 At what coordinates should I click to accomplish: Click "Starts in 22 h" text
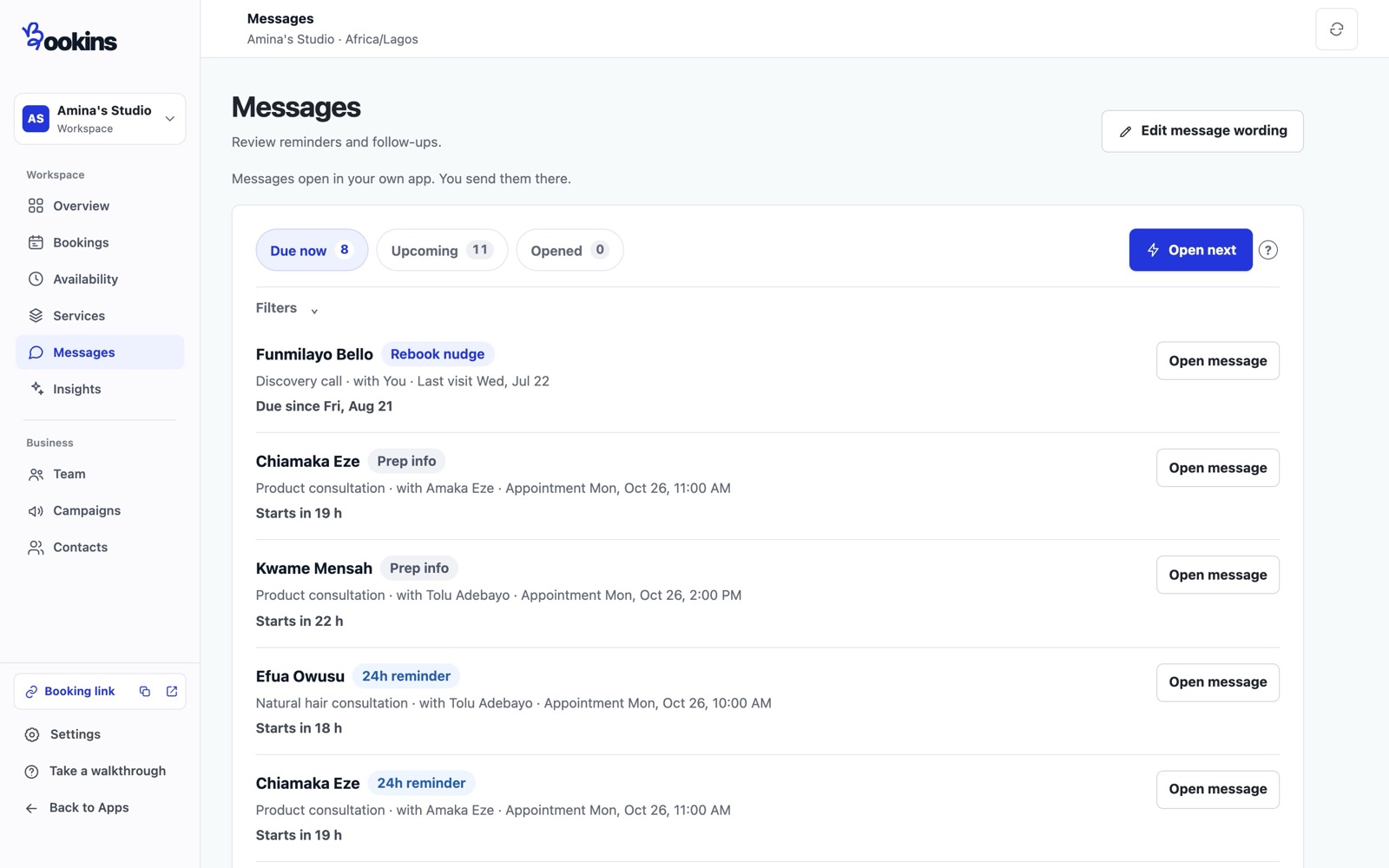[300, 621]
